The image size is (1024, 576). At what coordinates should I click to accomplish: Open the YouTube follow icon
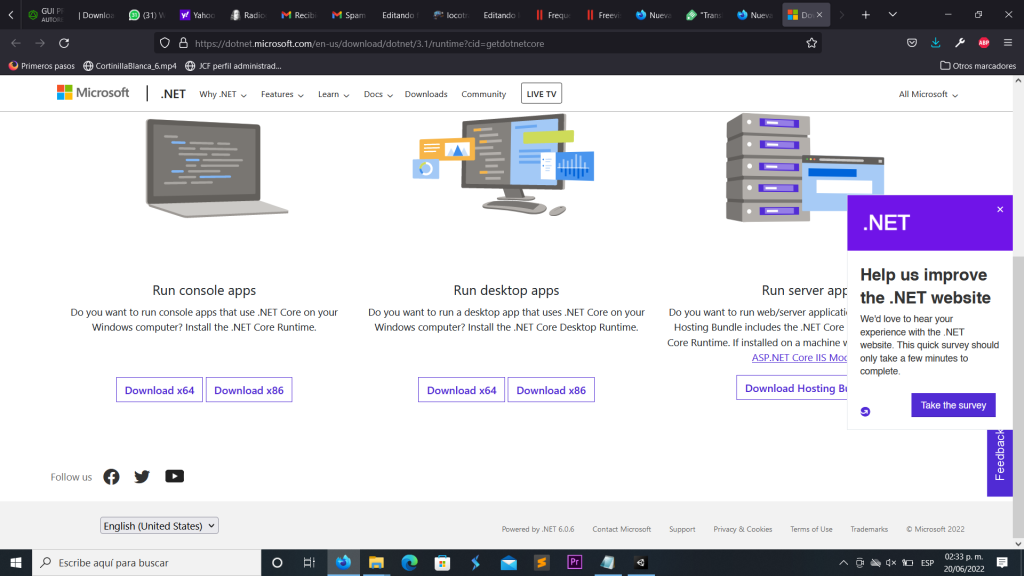(175, 477)
